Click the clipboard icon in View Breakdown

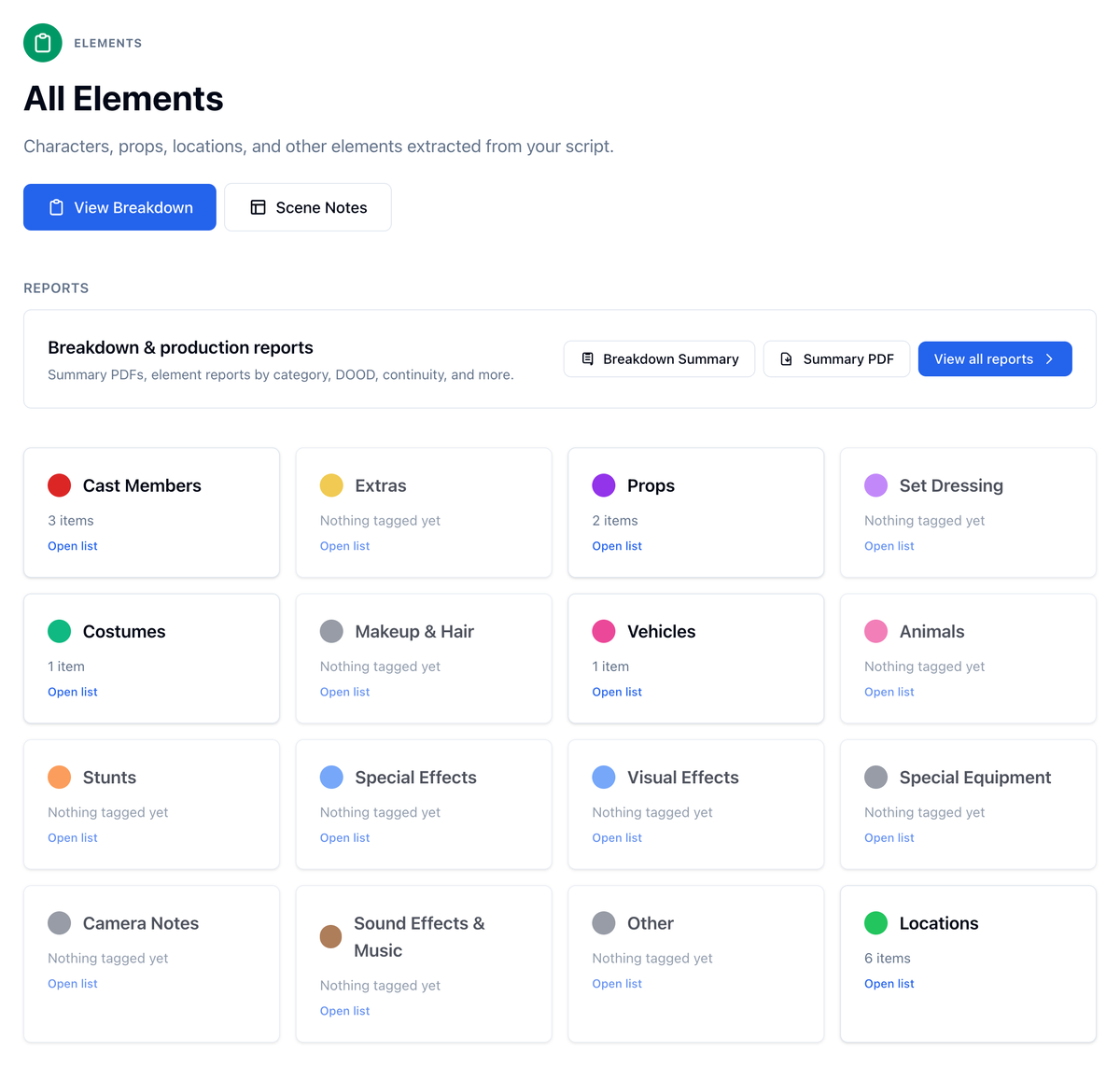coord(56,207)
